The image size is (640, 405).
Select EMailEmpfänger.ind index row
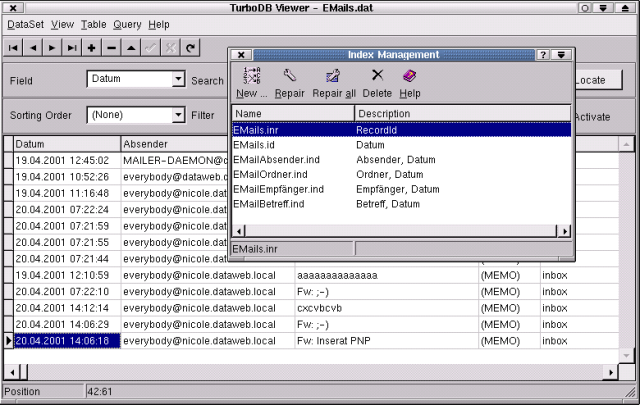click(401, 189)
